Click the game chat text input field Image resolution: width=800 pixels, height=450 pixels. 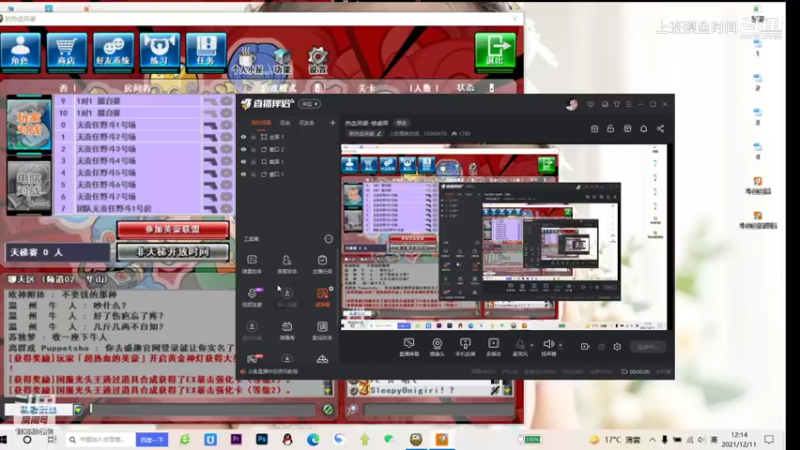pos(203,409)
